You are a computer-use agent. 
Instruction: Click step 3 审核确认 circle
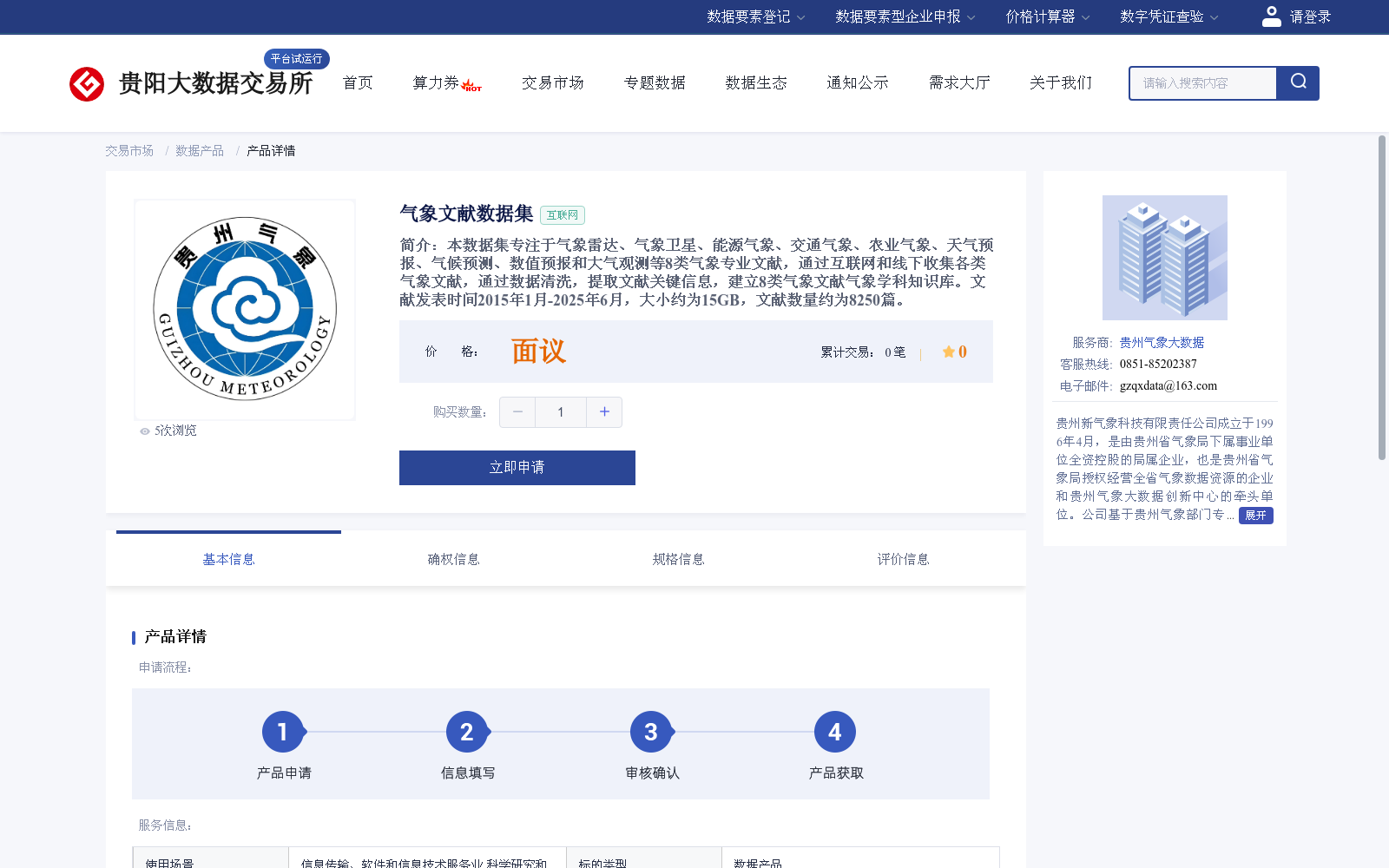651,733
